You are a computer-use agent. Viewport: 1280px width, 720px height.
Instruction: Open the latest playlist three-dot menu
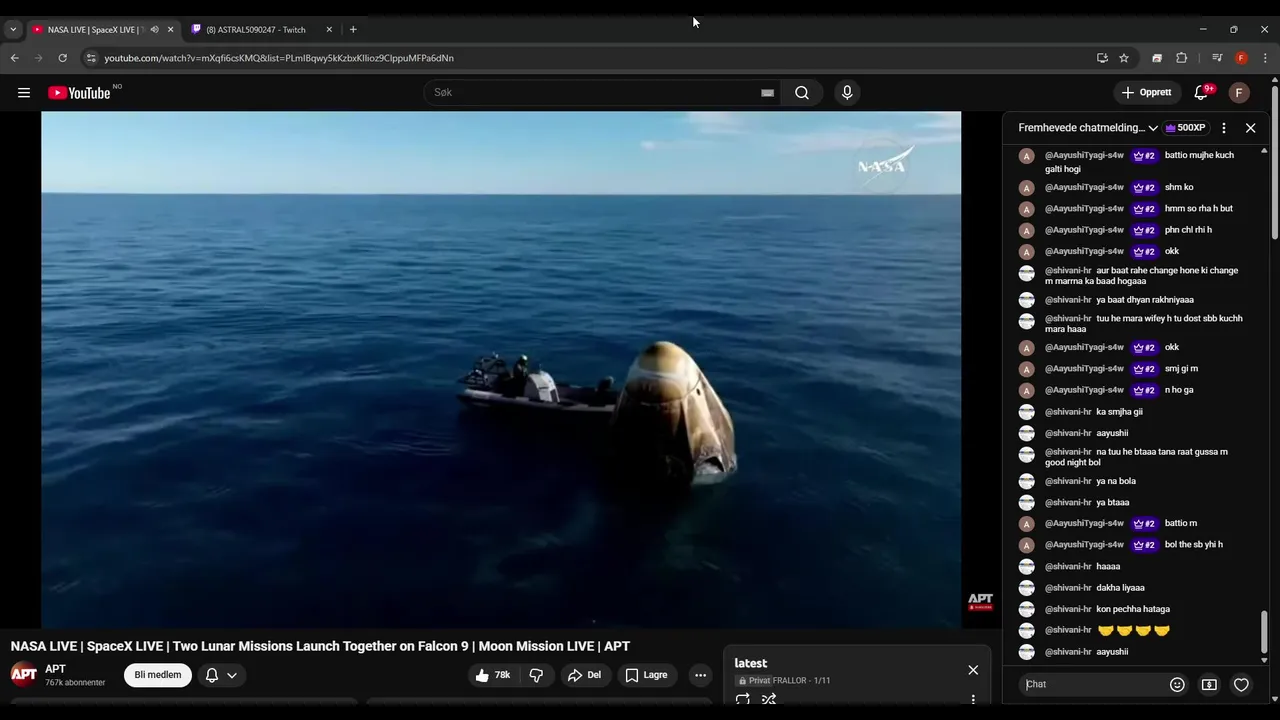pos(973,699)
